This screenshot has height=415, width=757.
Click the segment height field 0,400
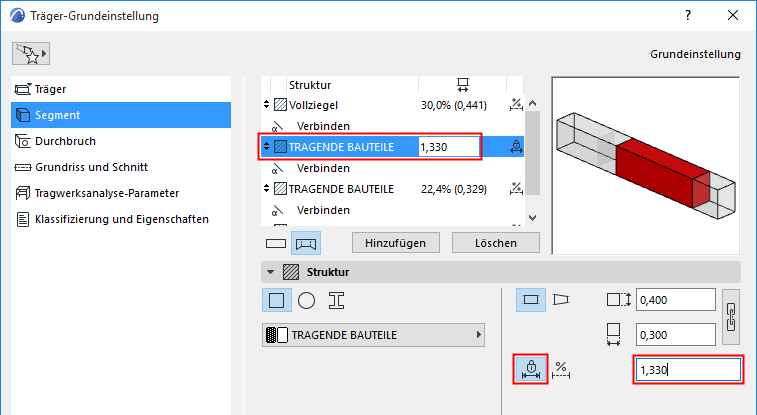pyautogui.click(x=676, y=300)
